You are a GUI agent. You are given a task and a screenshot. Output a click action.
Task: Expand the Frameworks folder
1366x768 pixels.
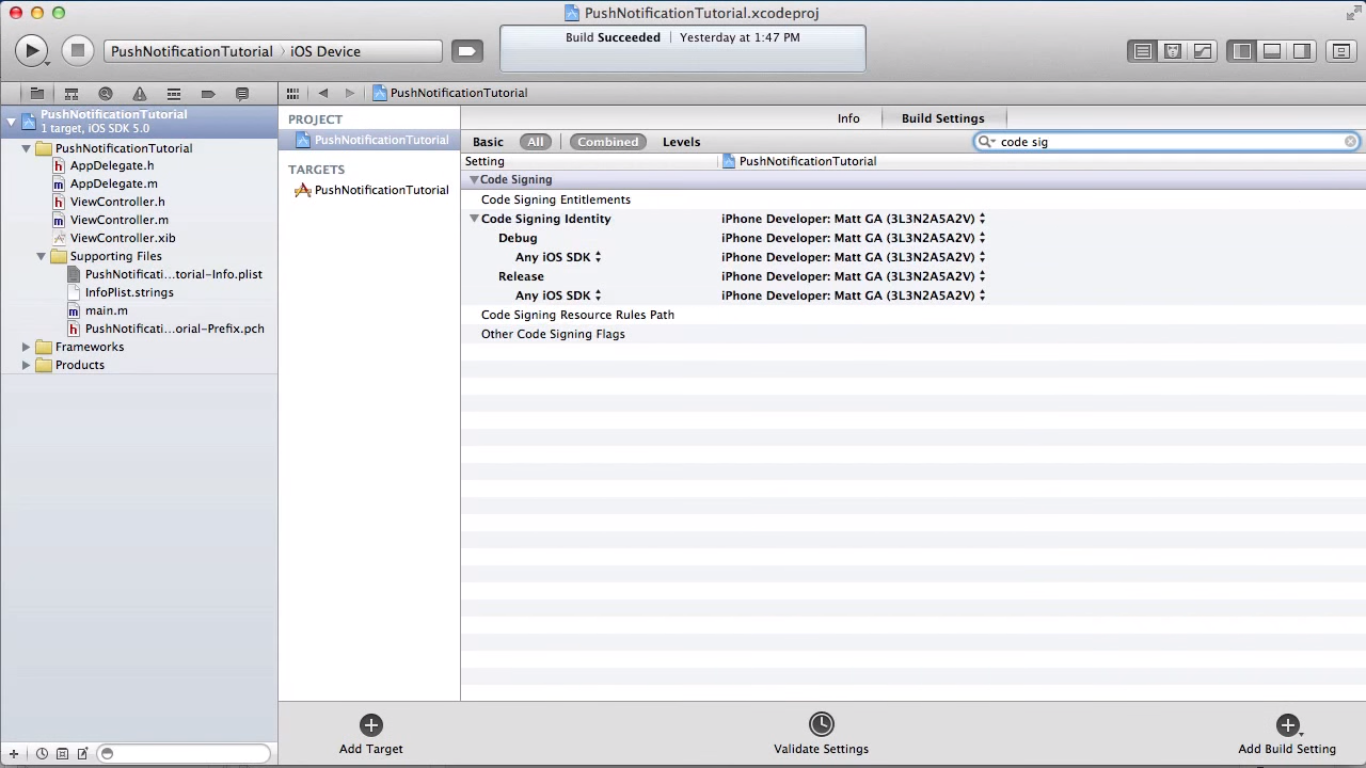[26, 347]
